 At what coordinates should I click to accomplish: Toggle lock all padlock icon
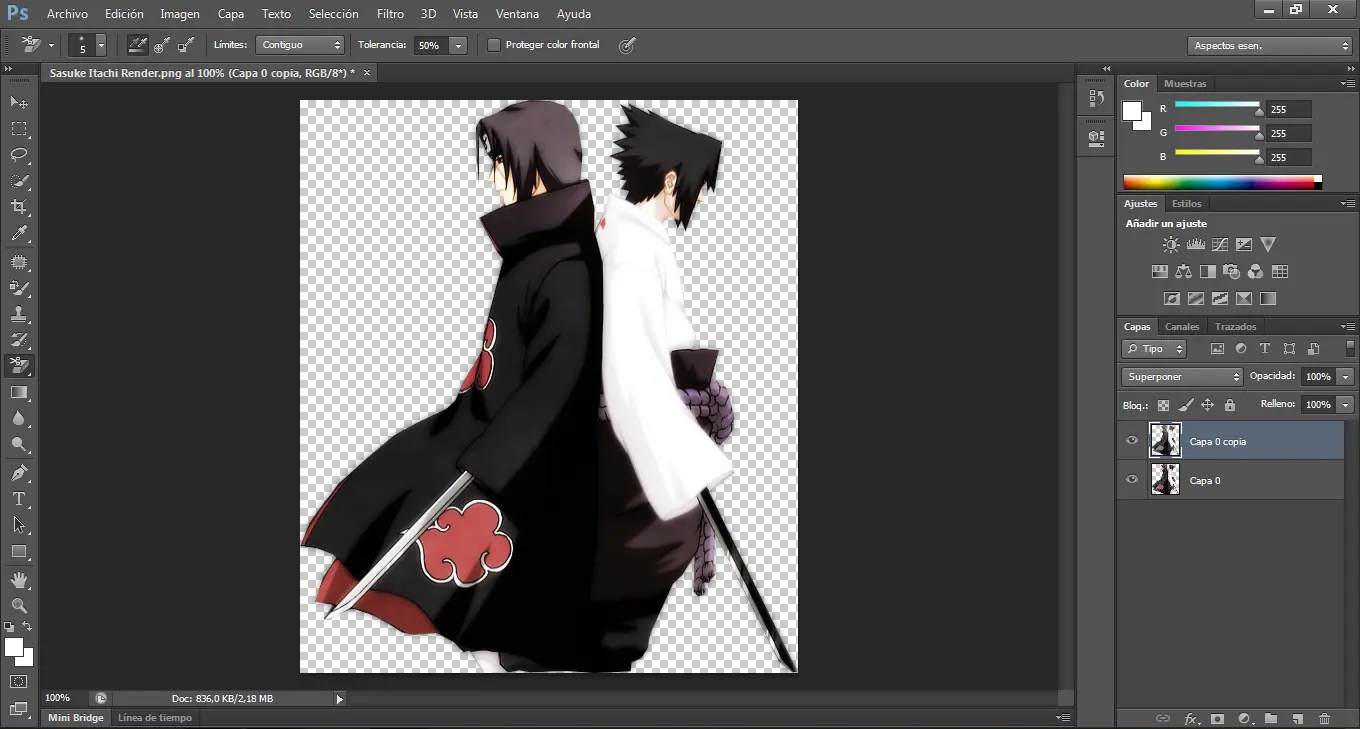(1230, 405)
